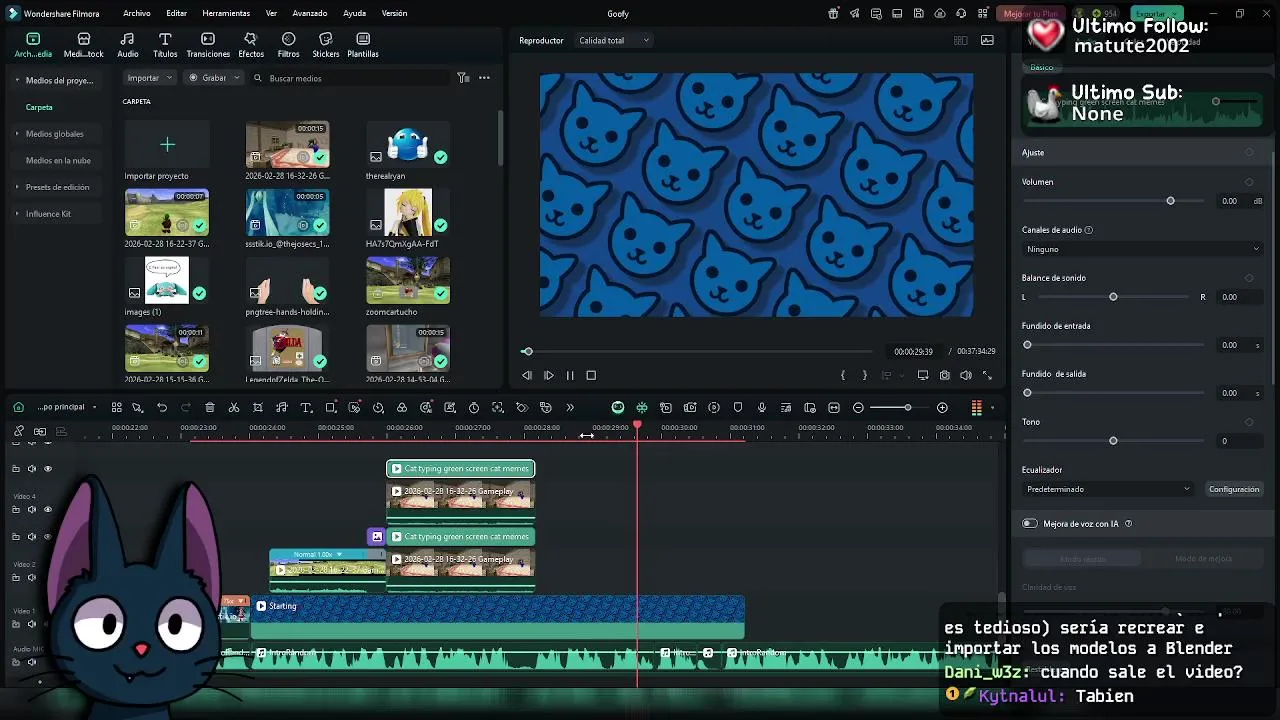Open the Filtros tab
This screenshot has height=720, width=1280.
tap(288, 45)
